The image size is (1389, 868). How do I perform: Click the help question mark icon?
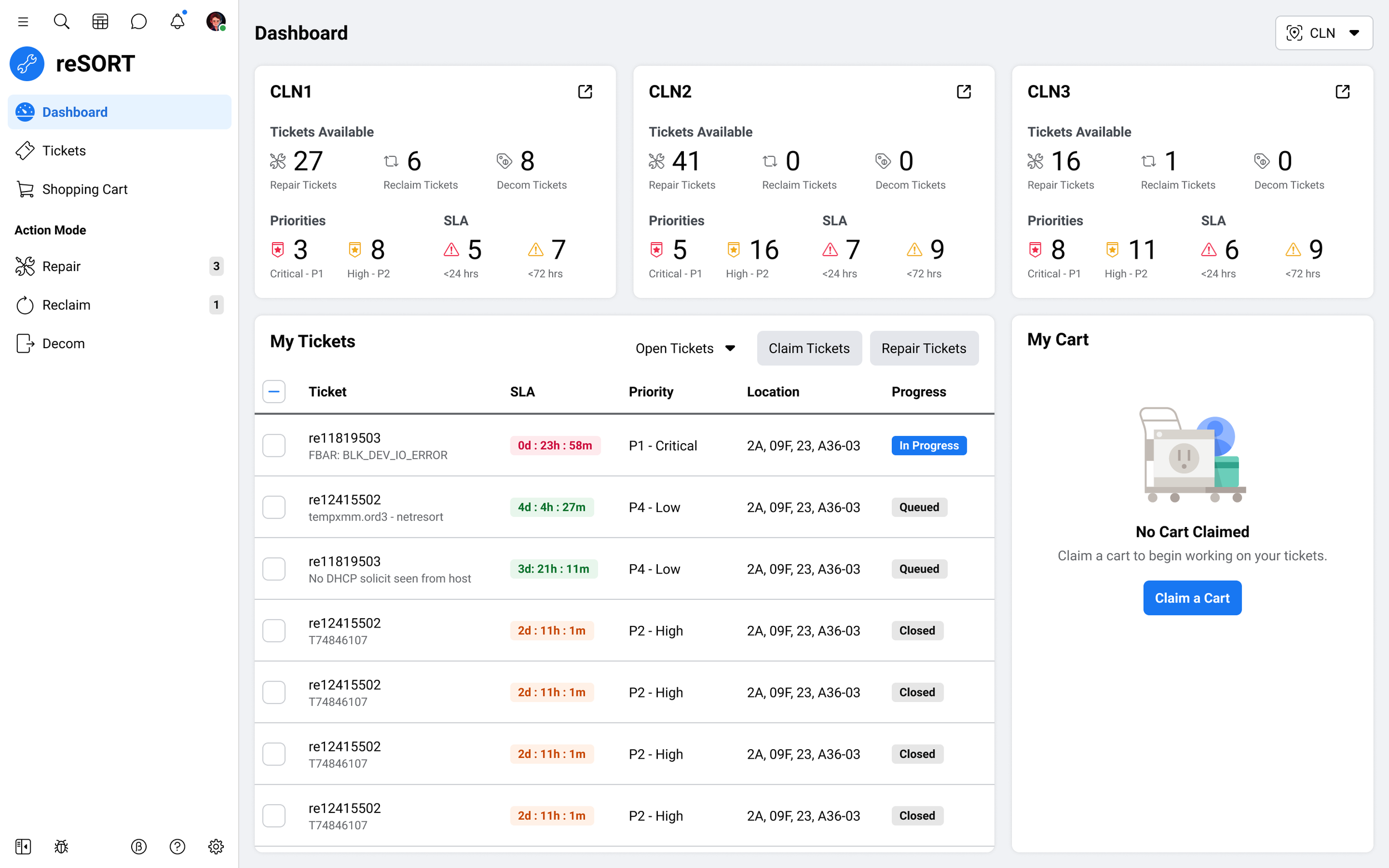point(177,846)
